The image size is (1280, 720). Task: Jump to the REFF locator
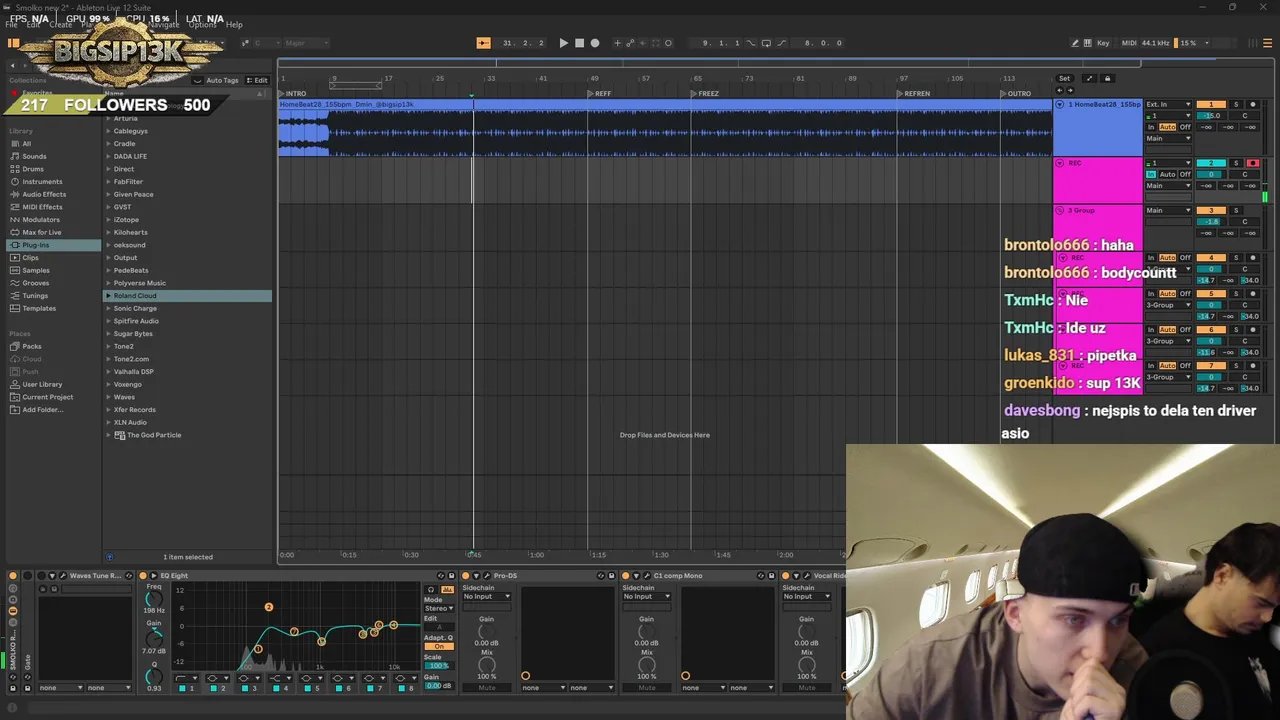coord(601,94)
